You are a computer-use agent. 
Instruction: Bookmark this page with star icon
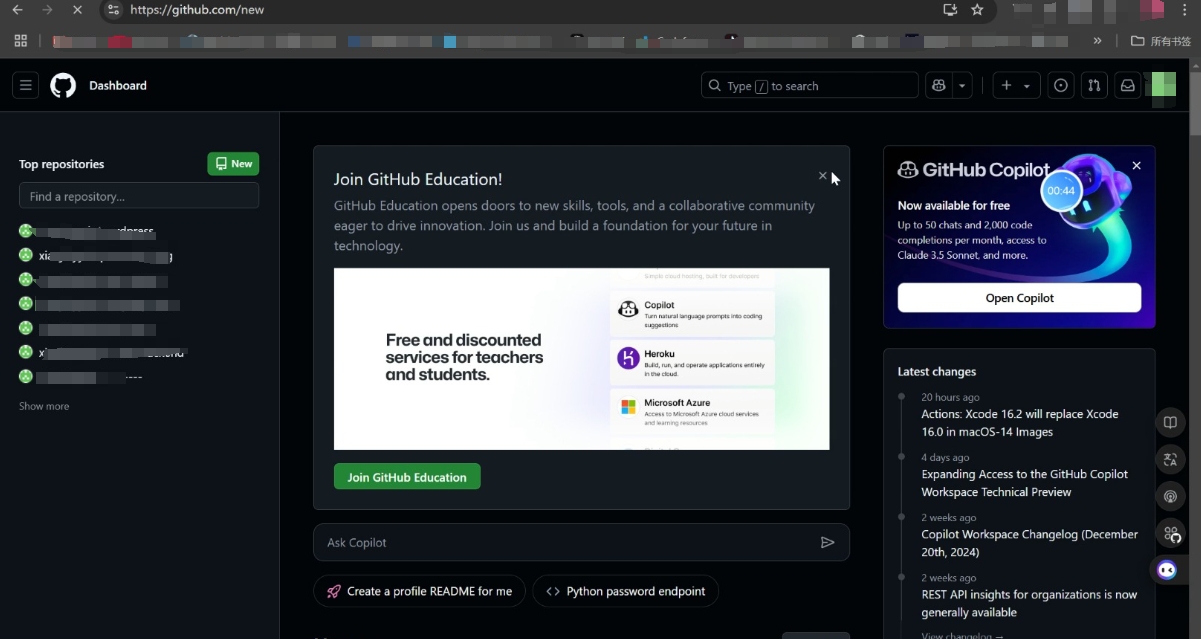point(977,10)
